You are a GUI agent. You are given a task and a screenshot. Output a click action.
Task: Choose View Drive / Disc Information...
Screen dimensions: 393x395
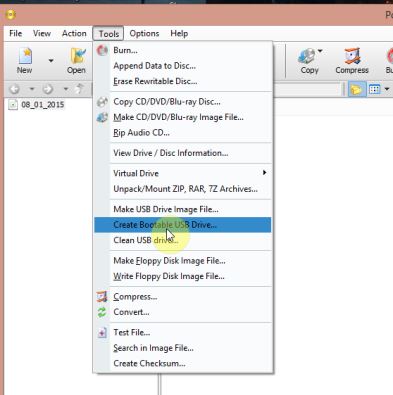tap(183, 153)
